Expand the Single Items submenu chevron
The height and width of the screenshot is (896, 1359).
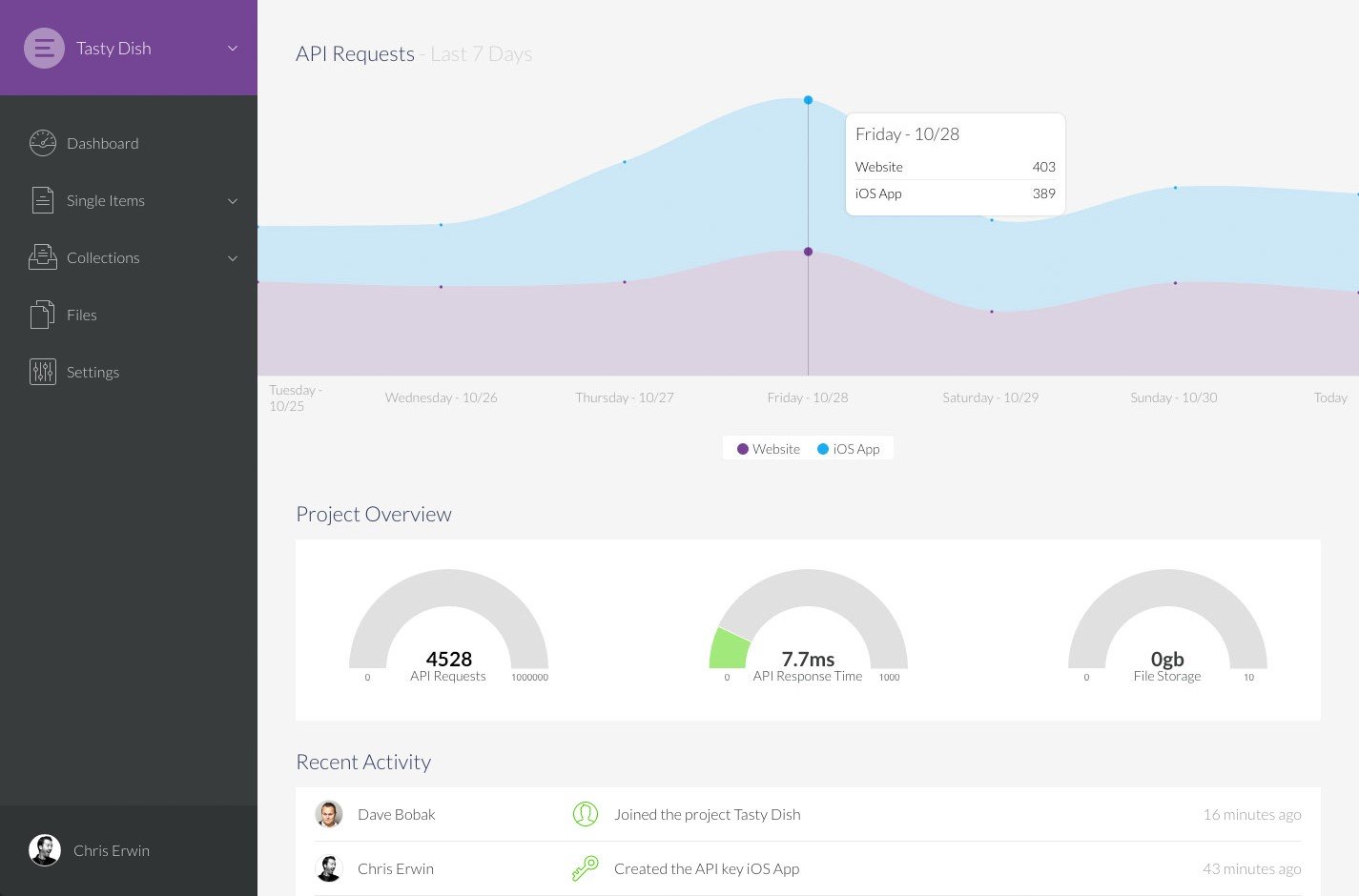point(233,201)
